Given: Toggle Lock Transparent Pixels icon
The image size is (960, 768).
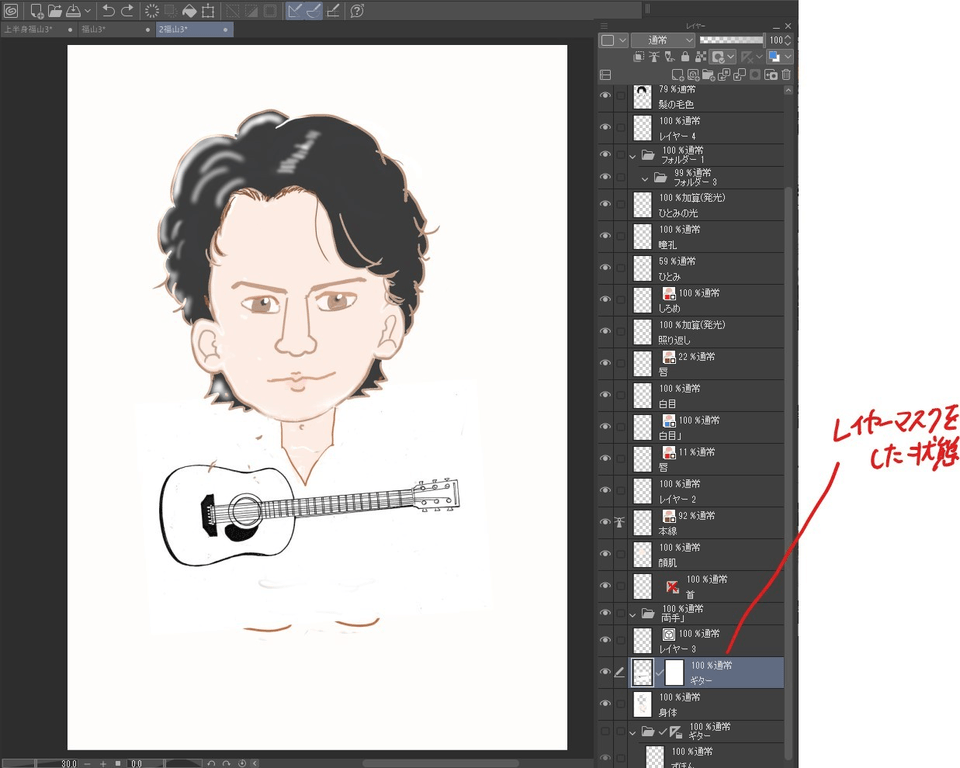Looking at the screenshot, I should pos(701,57).
